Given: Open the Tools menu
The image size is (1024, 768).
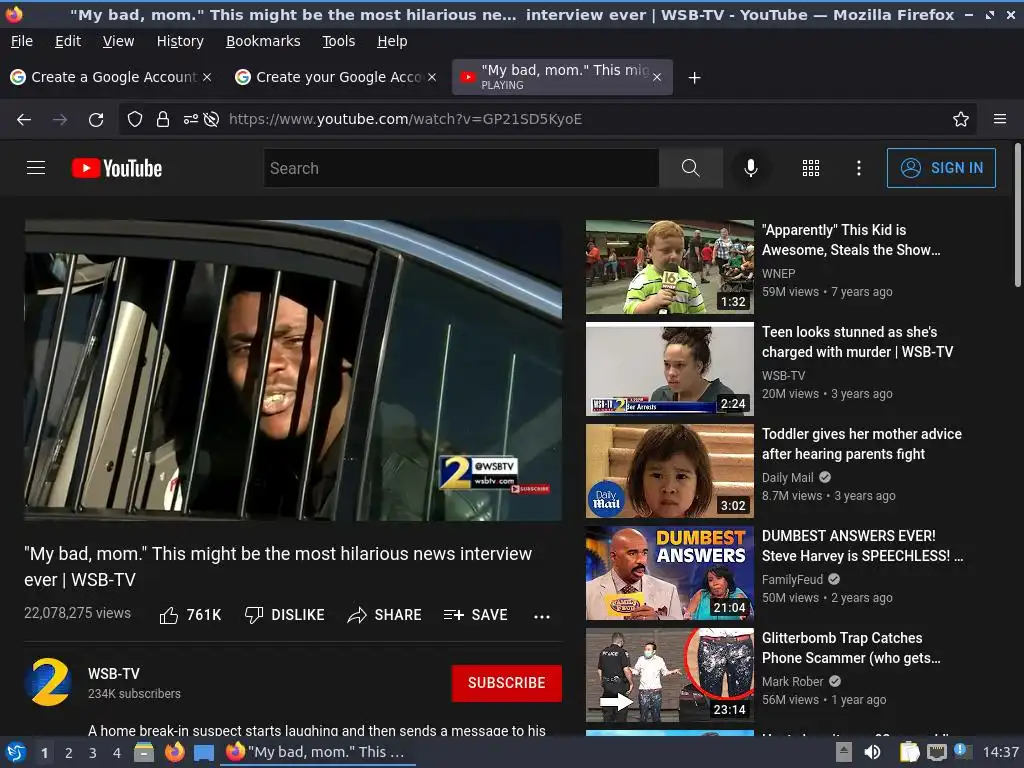Looking at the screenshot, I should pos(338,41).
